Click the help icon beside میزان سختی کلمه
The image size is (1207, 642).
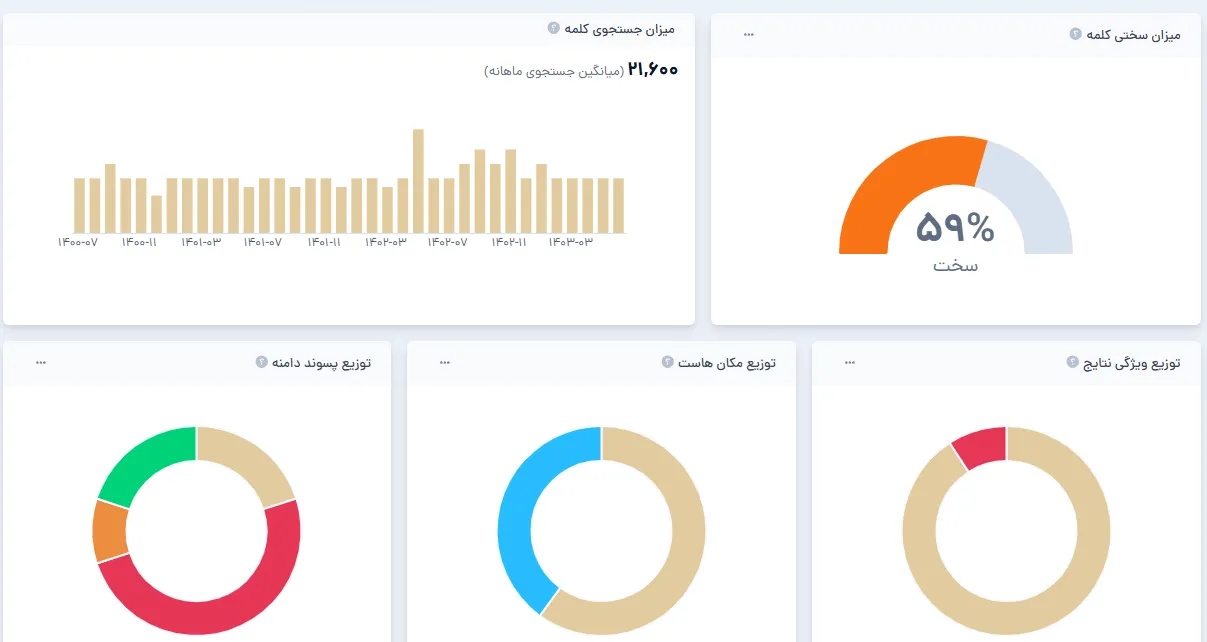click(1076, 34)
